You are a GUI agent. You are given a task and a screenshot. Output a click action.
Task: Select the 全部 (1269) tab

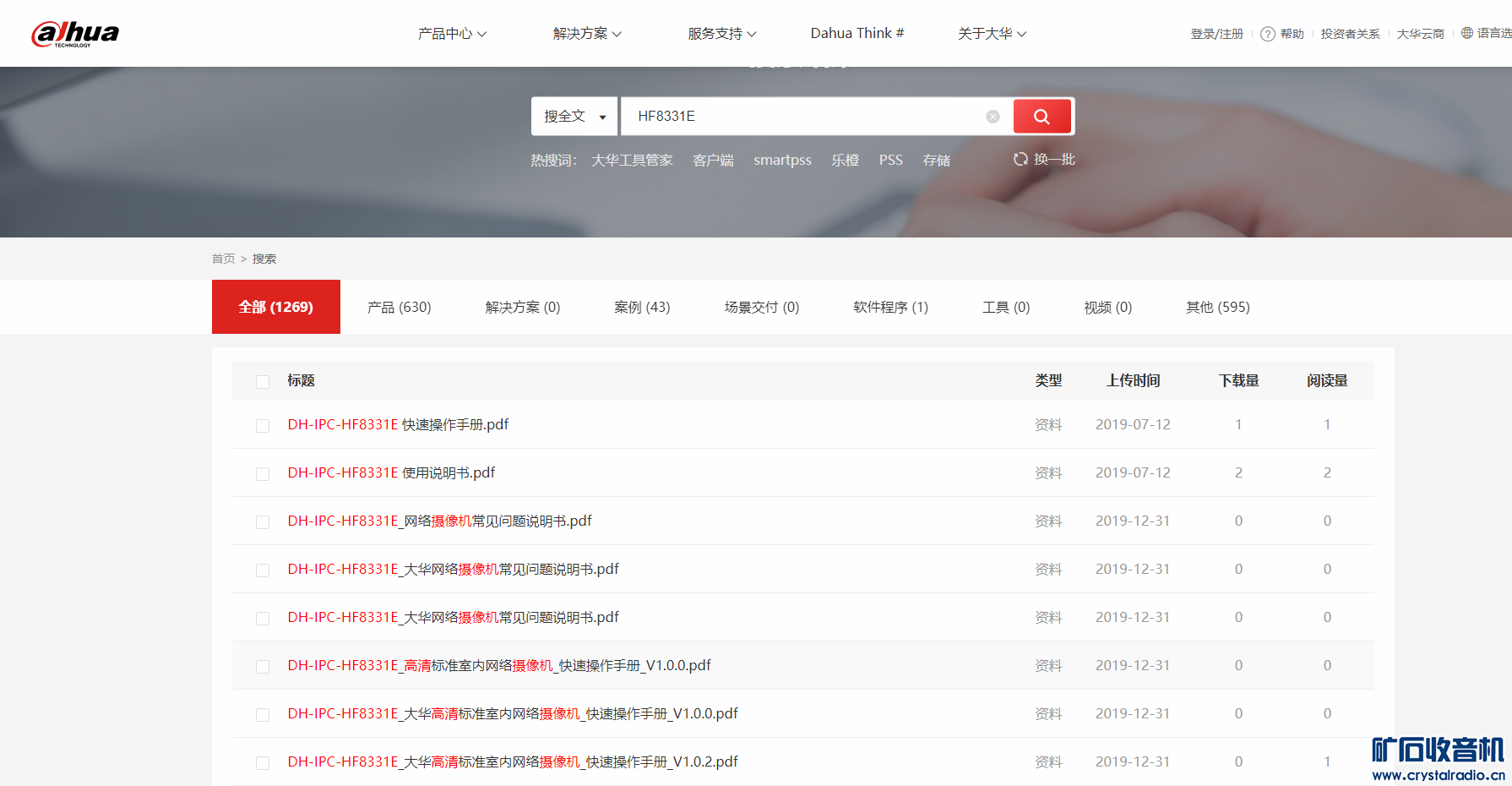[x=276, y=307]
